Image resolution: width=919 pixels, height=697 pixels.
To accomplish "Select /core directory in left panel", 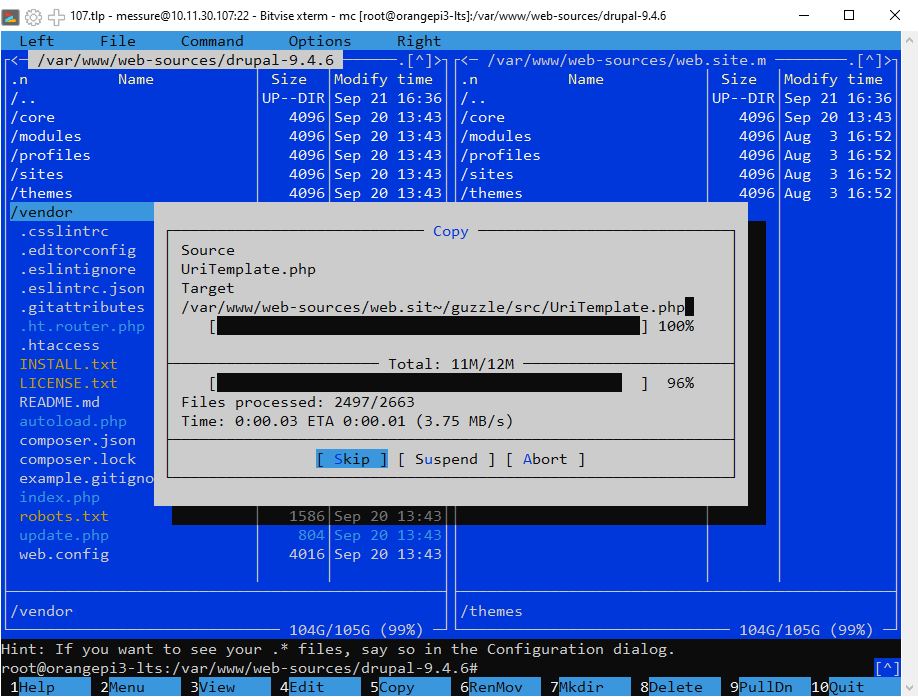I will pos(133,117).
